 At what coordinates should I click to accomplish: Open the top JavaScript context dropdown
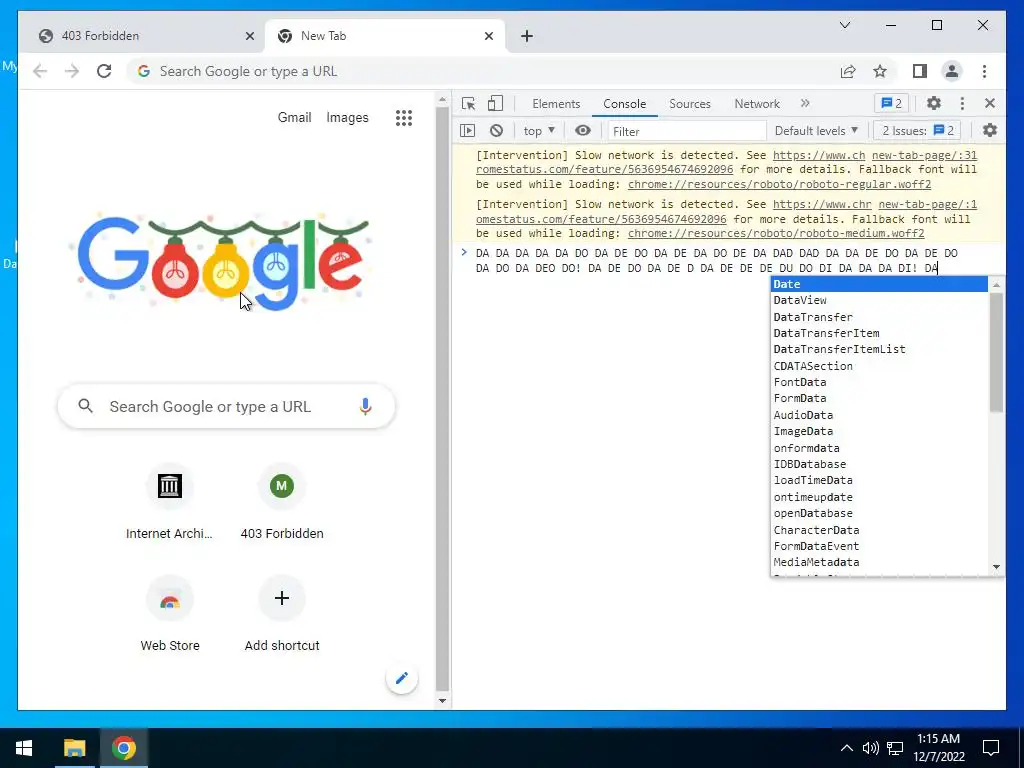pyautogui.click(x=539, y=131)
